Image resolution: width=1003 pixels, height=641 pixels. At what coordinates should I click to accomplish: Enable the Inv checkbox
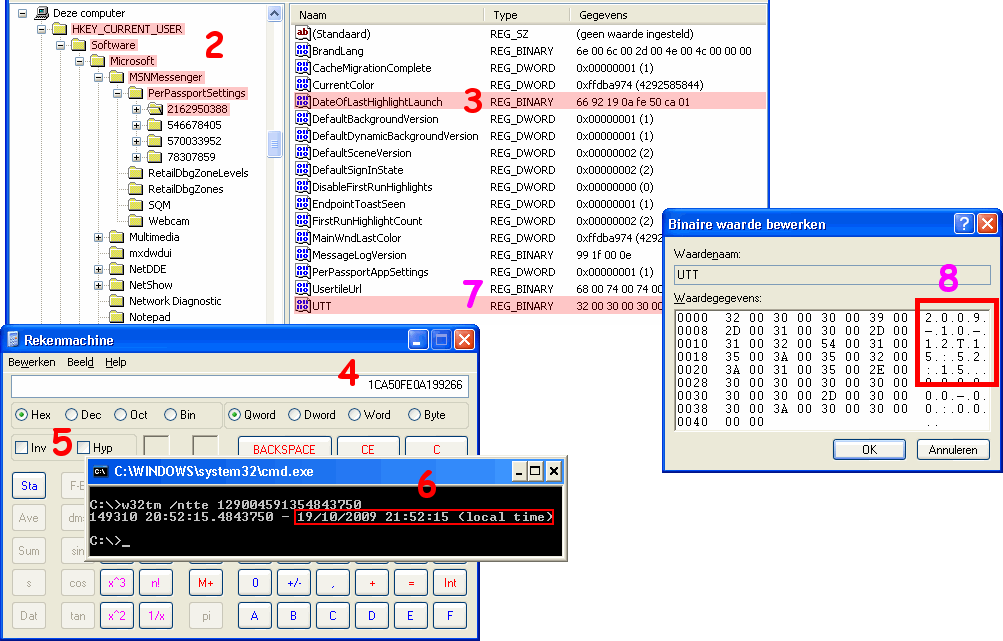pos(22,448)
